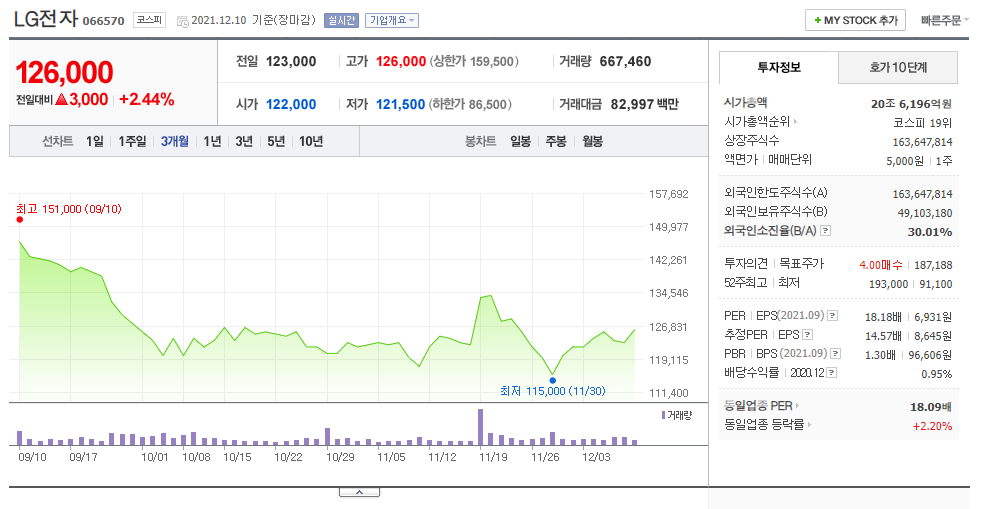Click the current price 126,000
Screen dimensions: 989x509
[64, 72]
